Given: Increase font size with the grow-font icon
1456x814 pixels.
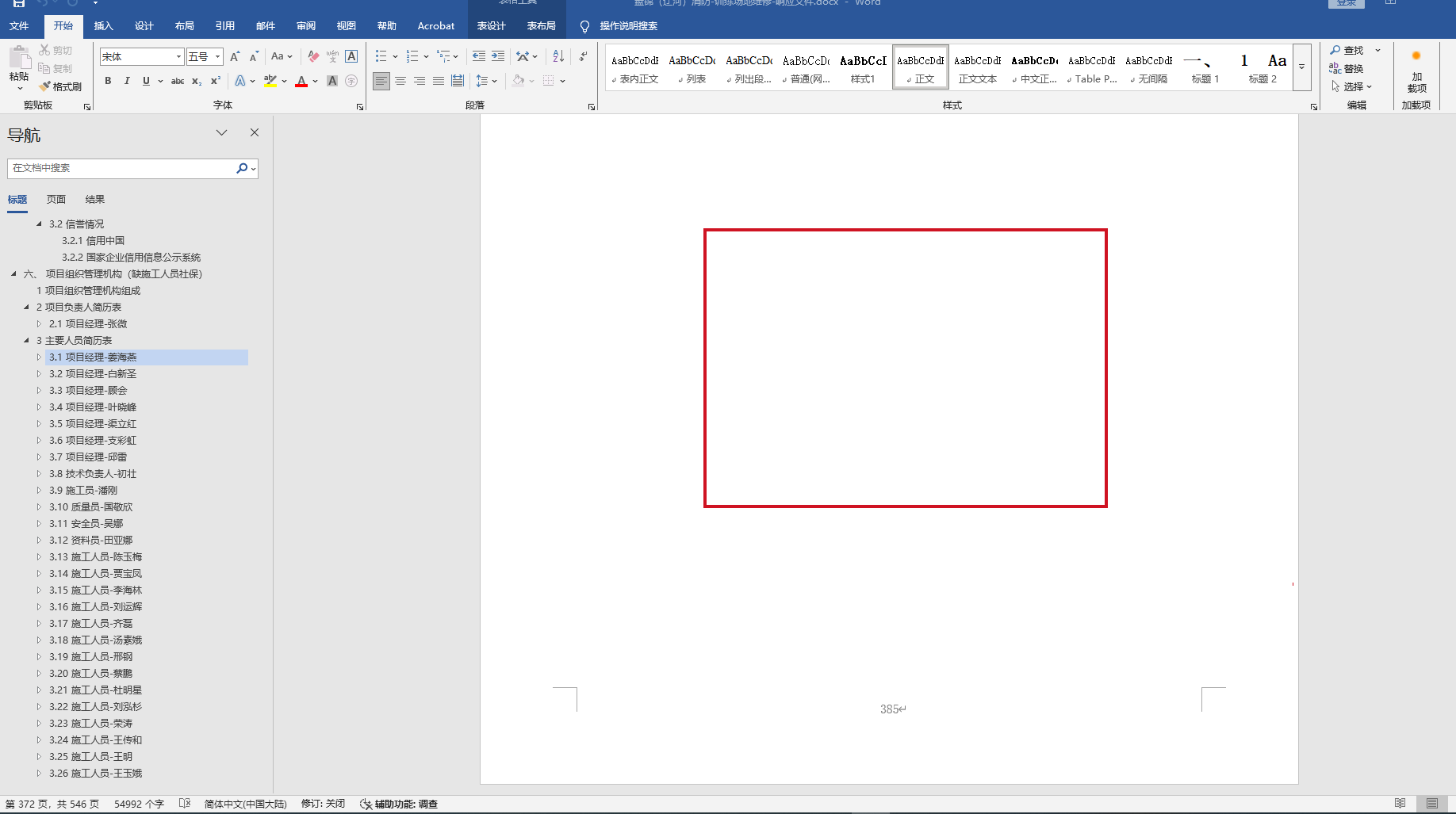Looking at the screenshot, I should pyautogui.click(x=235, y=56).
